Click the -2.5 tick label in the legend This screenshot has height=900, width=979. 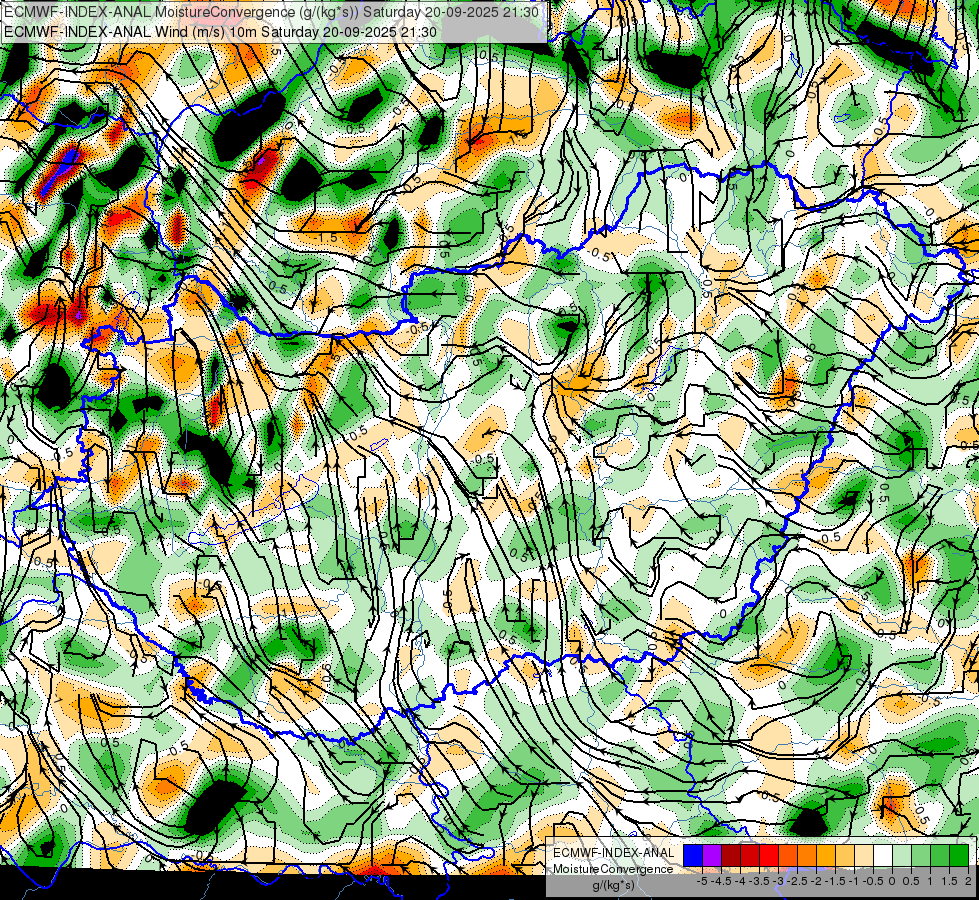tap(796, 881)
